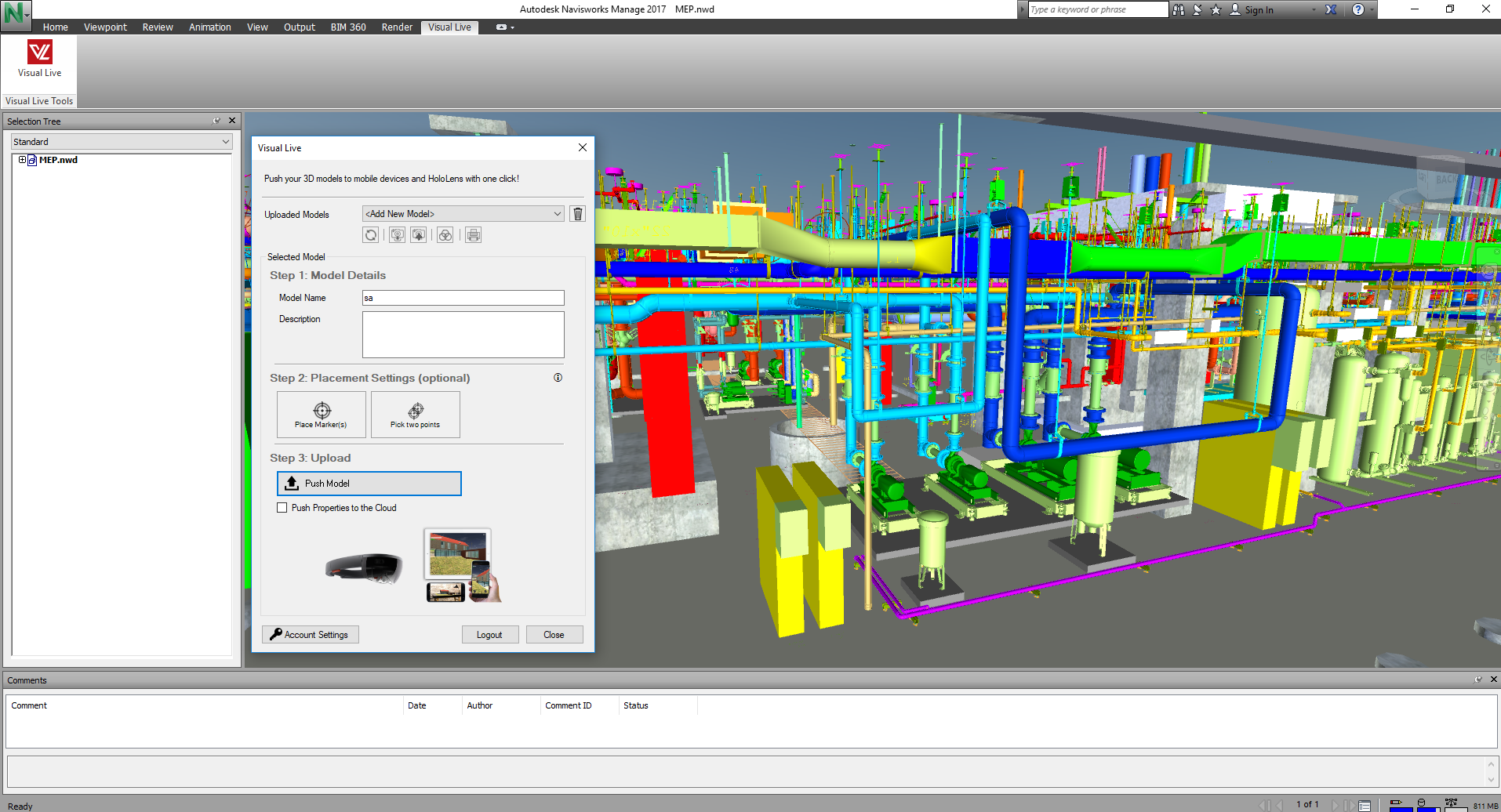The width and height of the screenshot is (1501, 812).
Task: Click the binoculars search icon
Action: [x=1179, y=9]
